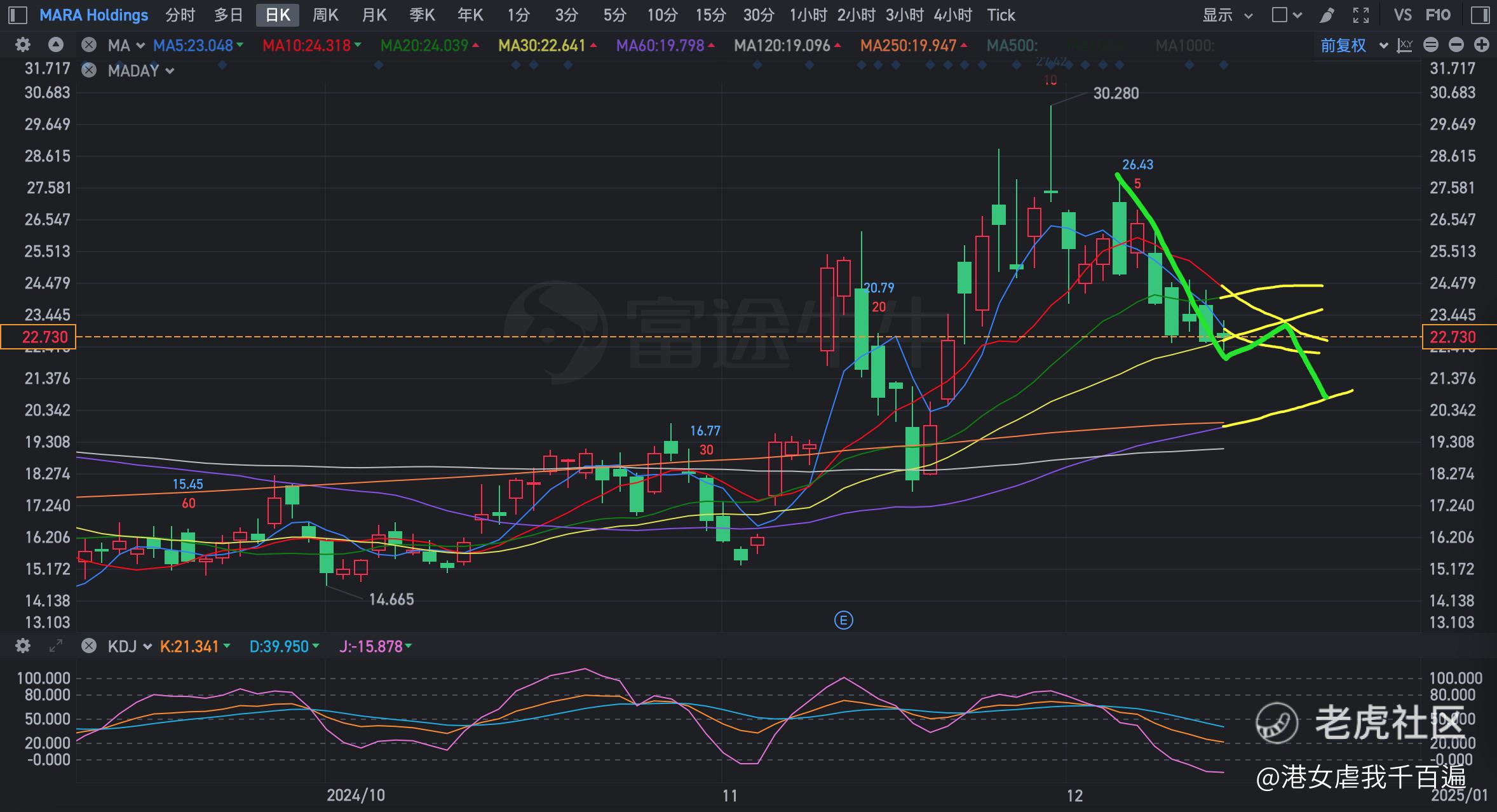Select the Tick chart view

[x=1001, y=15]
